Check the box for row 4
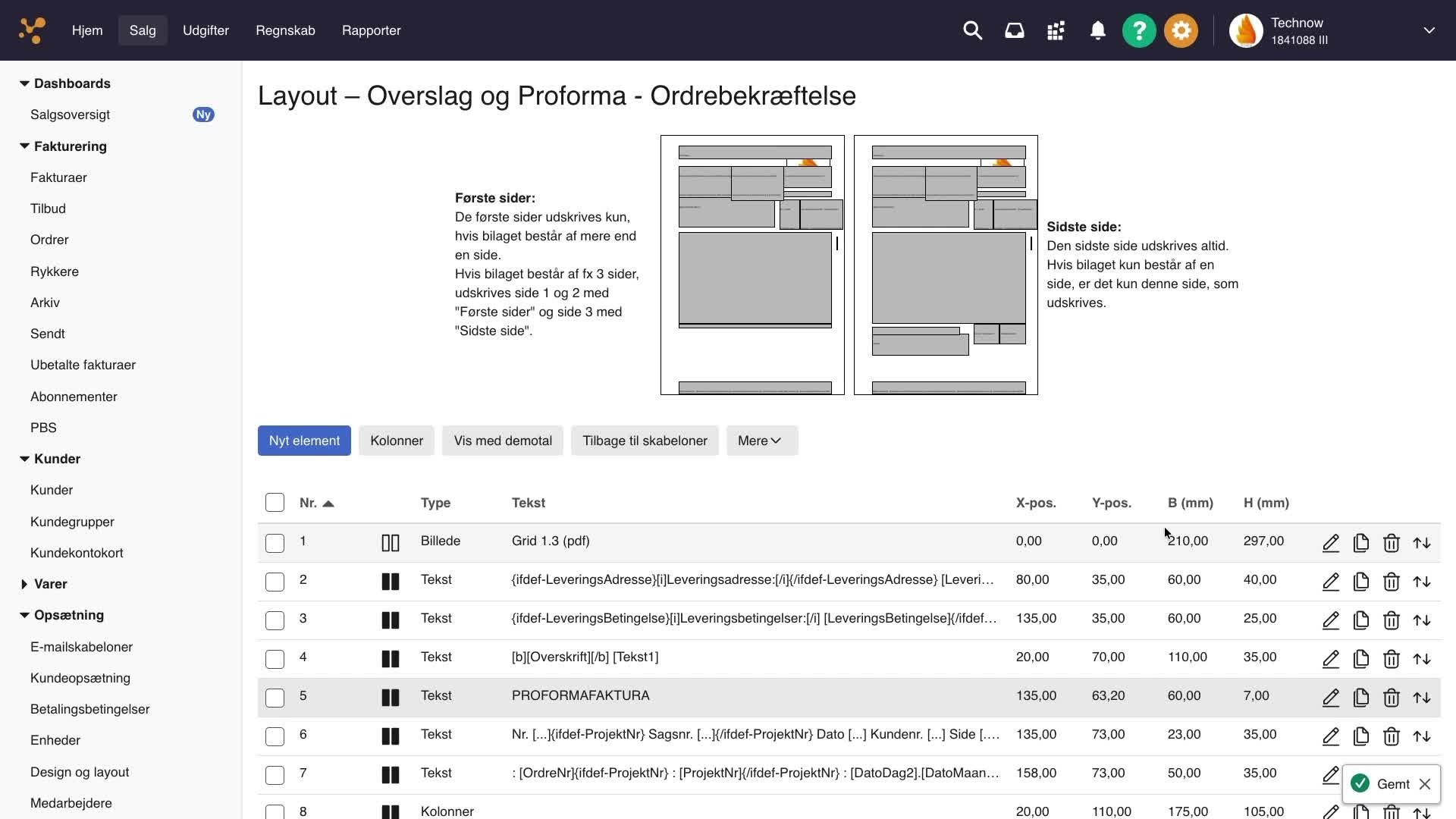Screen dimensions: 1456x819 click(275, 659)
